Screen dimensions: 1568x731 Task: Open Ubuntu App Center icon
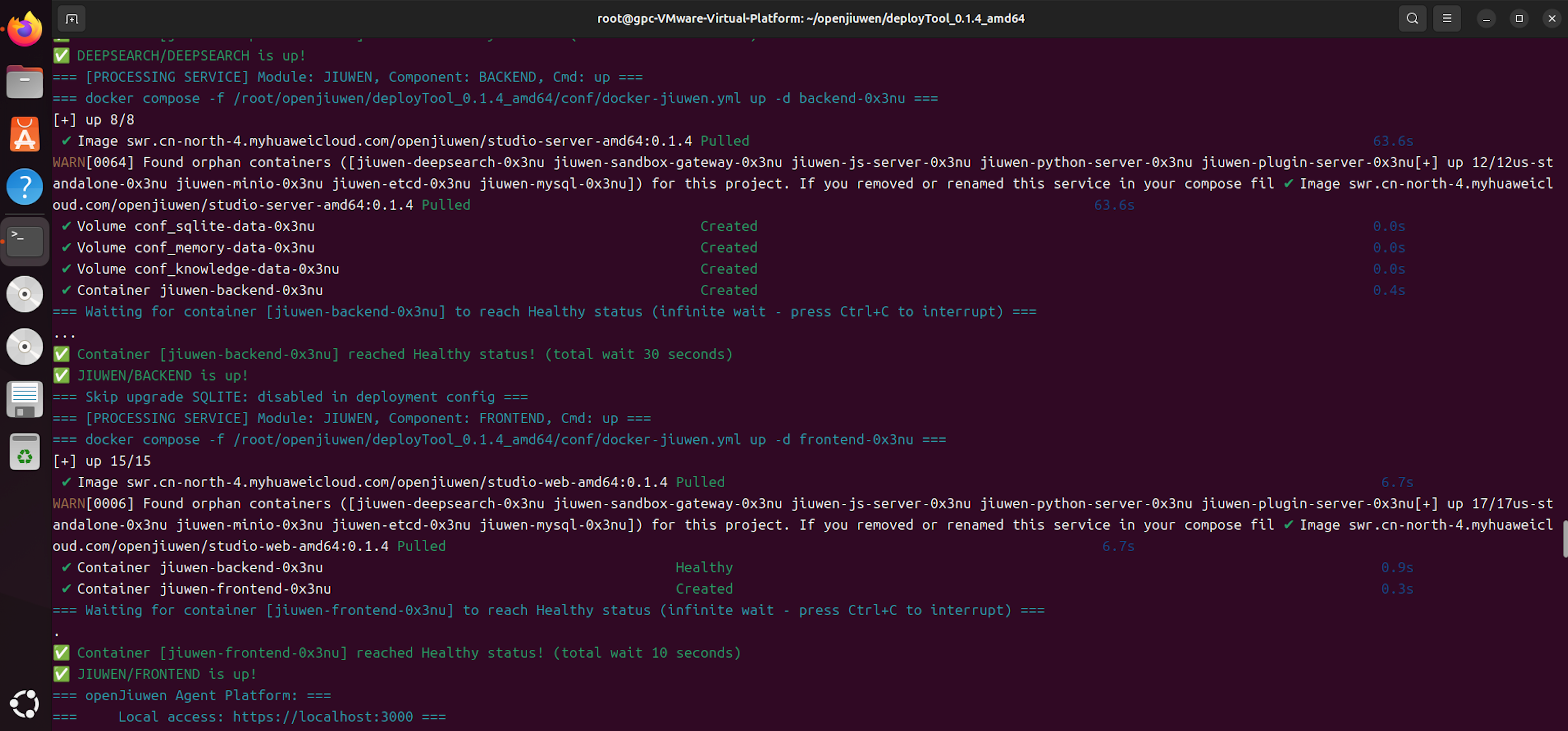pyautogui.click(x=25, y=134)
